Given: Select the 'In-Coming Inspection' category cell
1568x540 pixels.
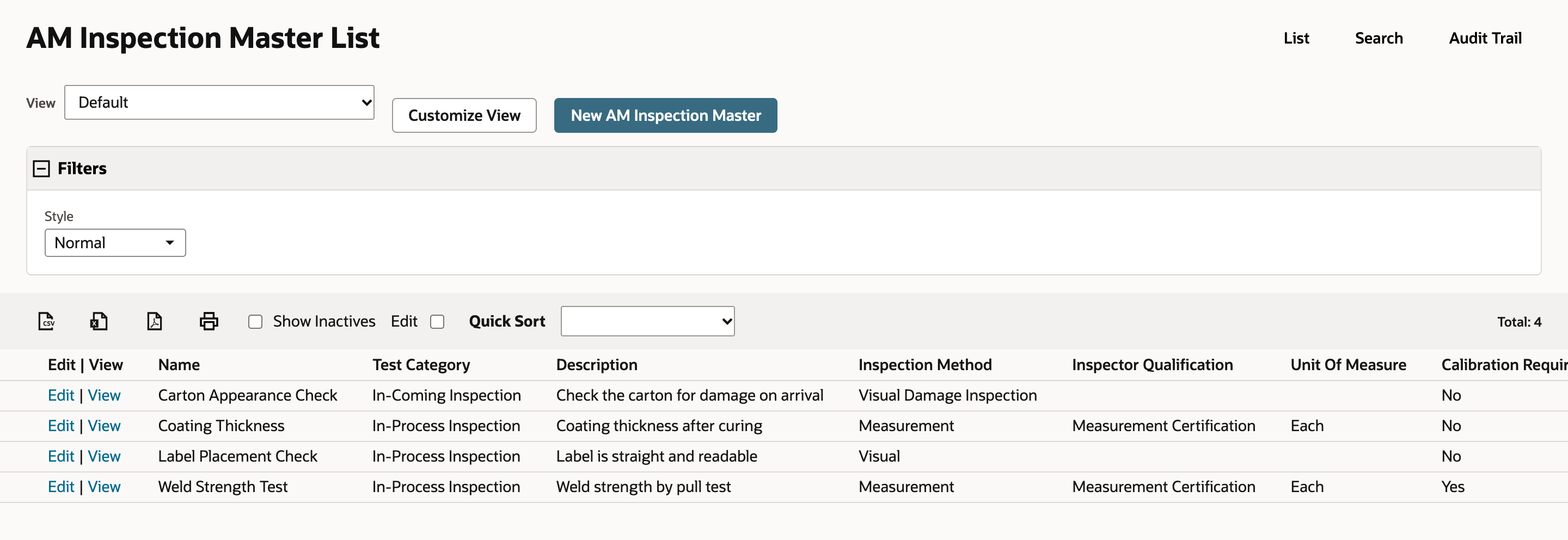Looking at the screenshot, I should [x=446, y=396].
